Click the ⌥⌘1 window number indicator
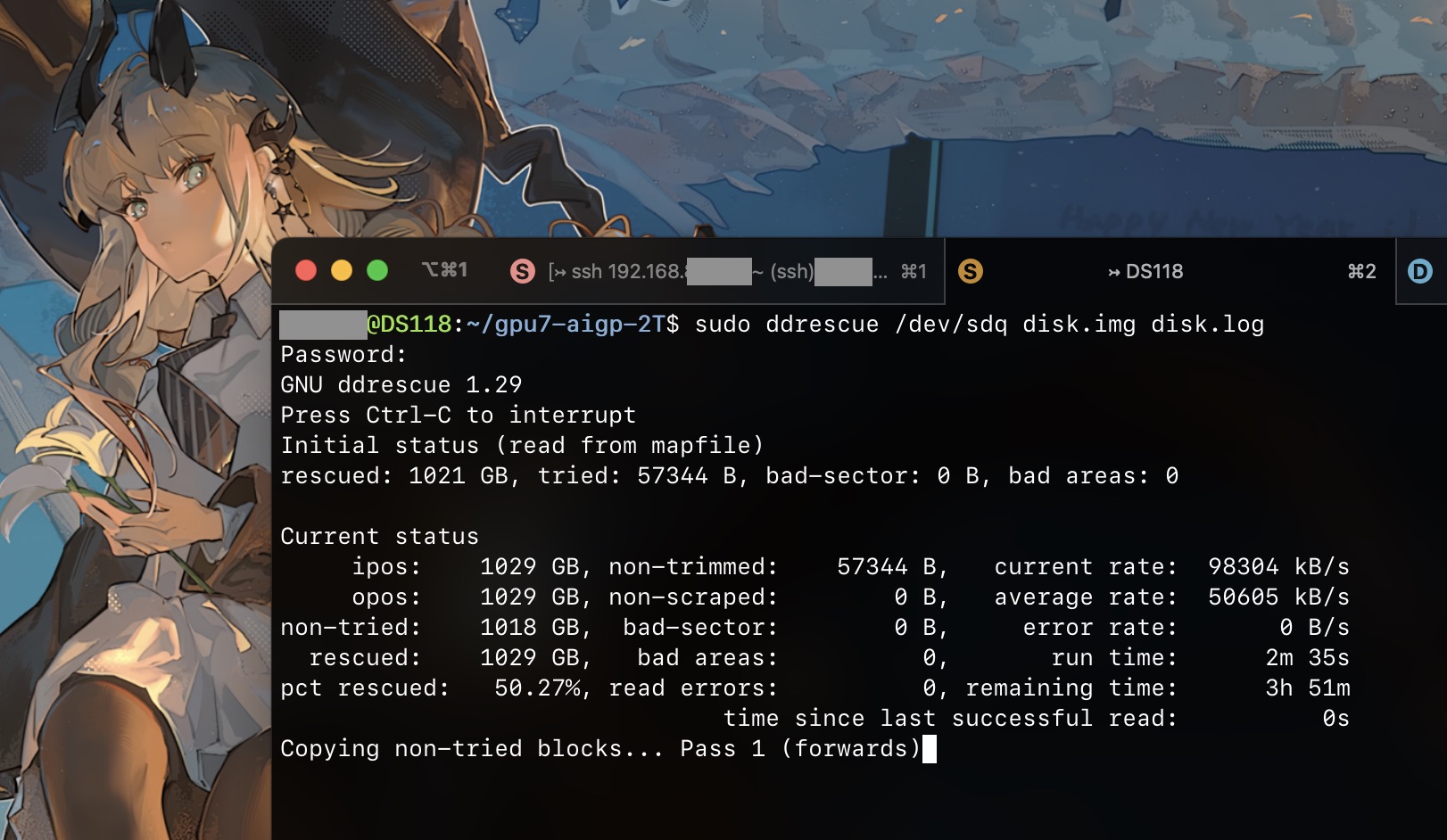Viewport: 1447px width, 840px height. [x=444, y=269]
